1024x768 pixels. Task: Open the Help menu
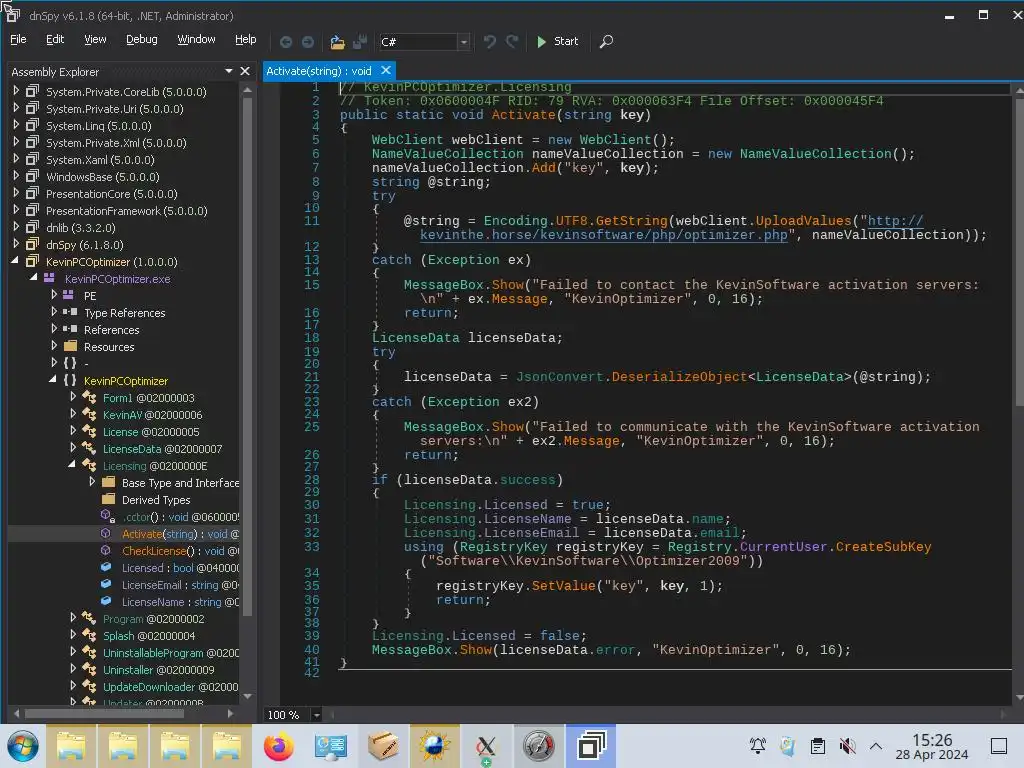(x=246, y=39)
